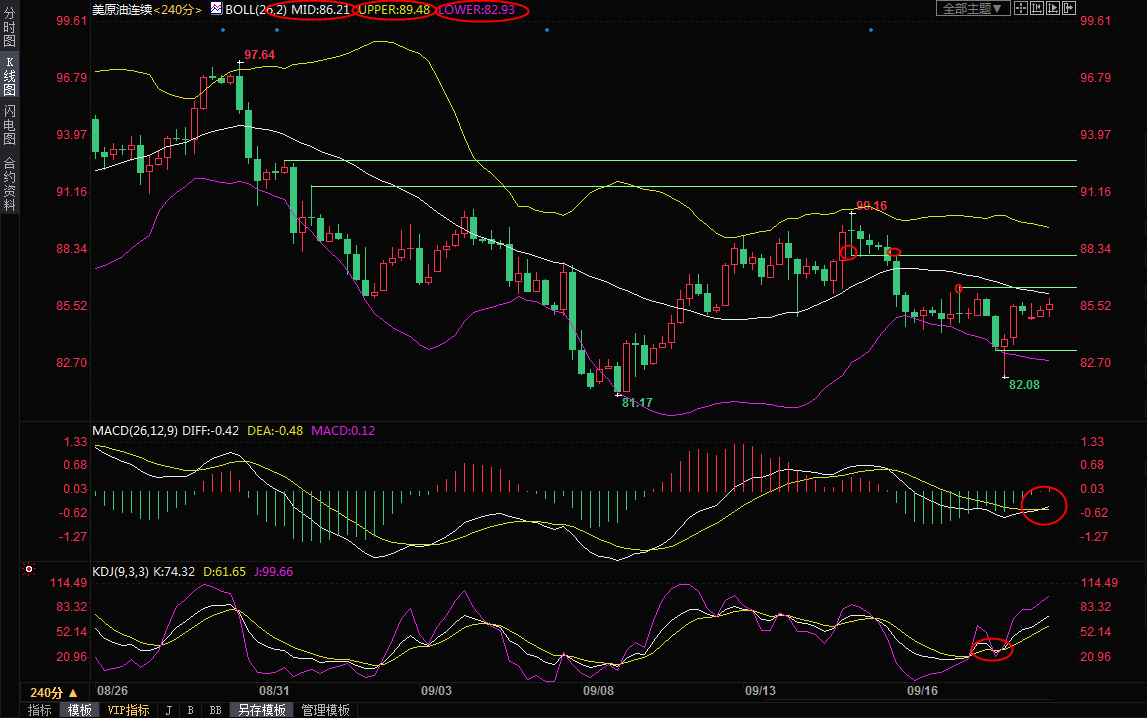Open the VIP指标 tab
The width and height of the screenshot is (1147, 718).
pos(128,710)
